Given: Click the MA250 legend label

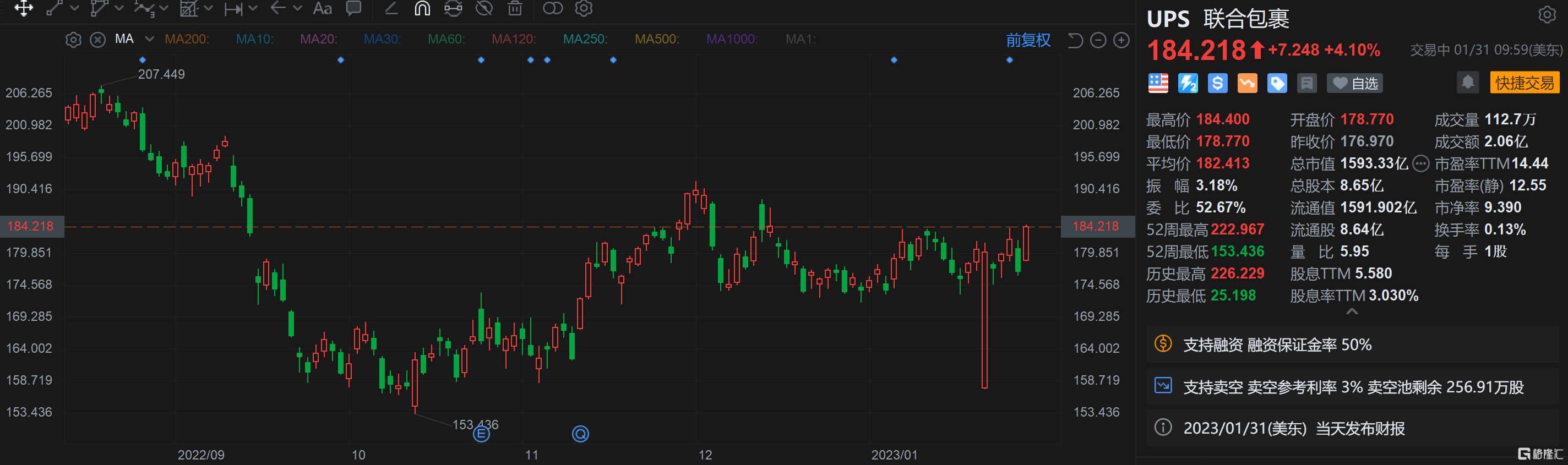Looking at the screenshot, I should point(585,40).
